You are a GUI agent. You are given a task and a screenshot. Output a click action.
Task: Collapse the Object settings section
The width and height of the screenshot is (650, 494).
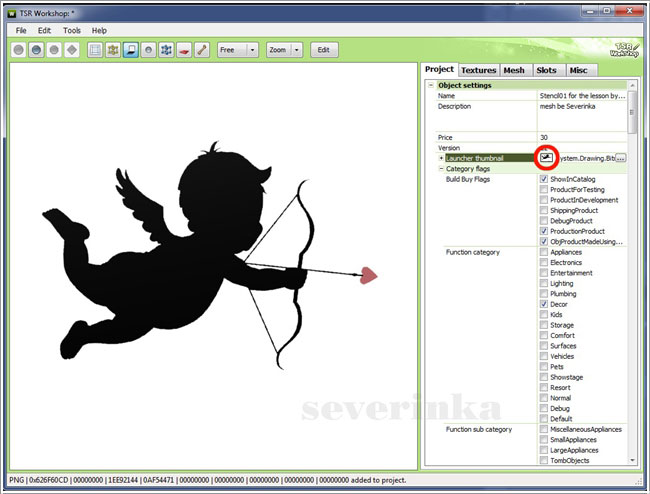coord(432,85)
